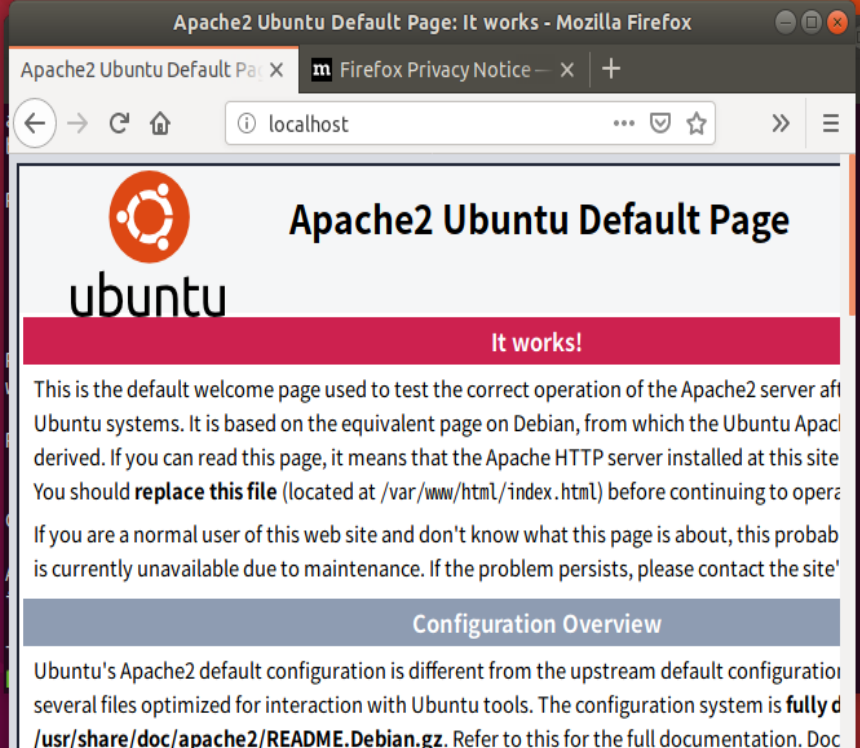Click the vertical page scrollbar
This screenshot has height=748, width=860.
(x=851, y=236)
